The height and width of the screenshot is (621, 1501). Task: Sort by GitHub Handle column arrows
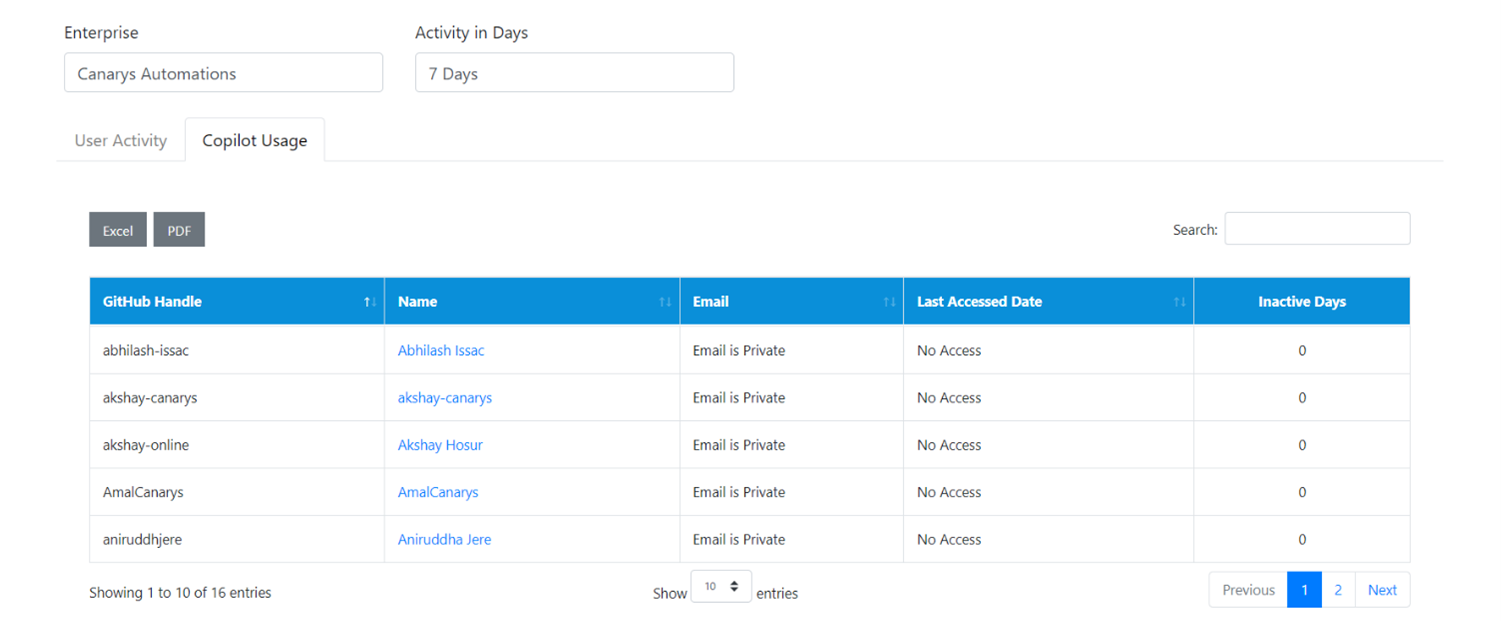coord(369,302)
